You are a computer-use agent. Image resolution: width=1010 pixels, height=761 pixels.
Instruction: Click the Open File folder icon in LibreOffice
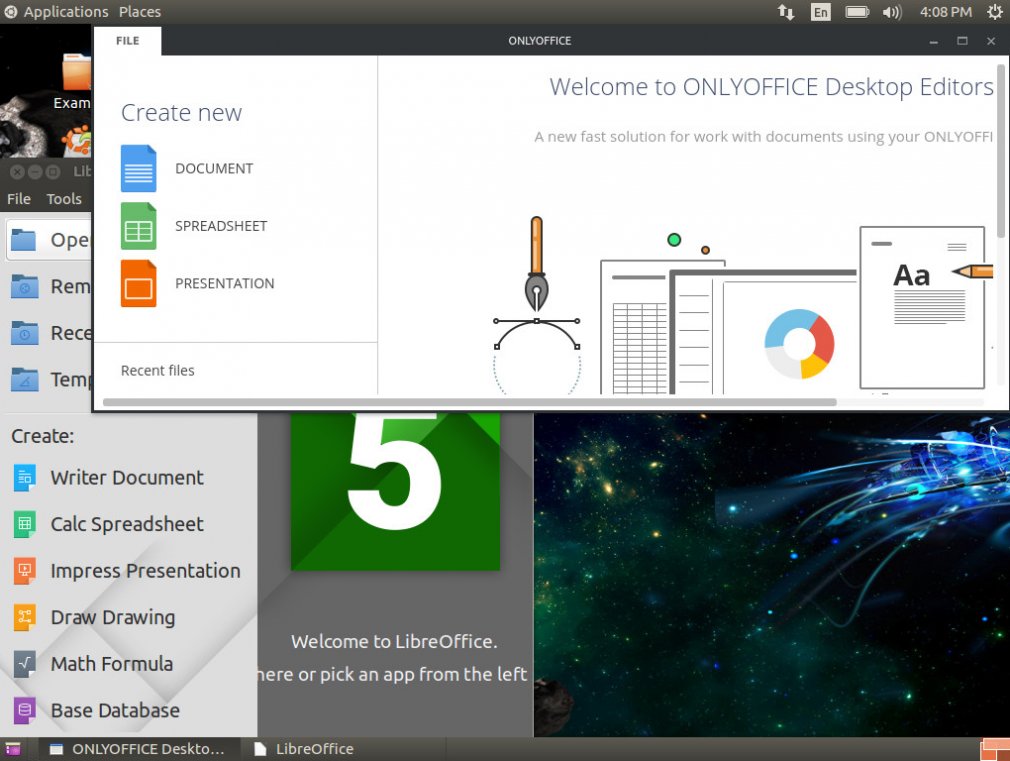[24, 240]
